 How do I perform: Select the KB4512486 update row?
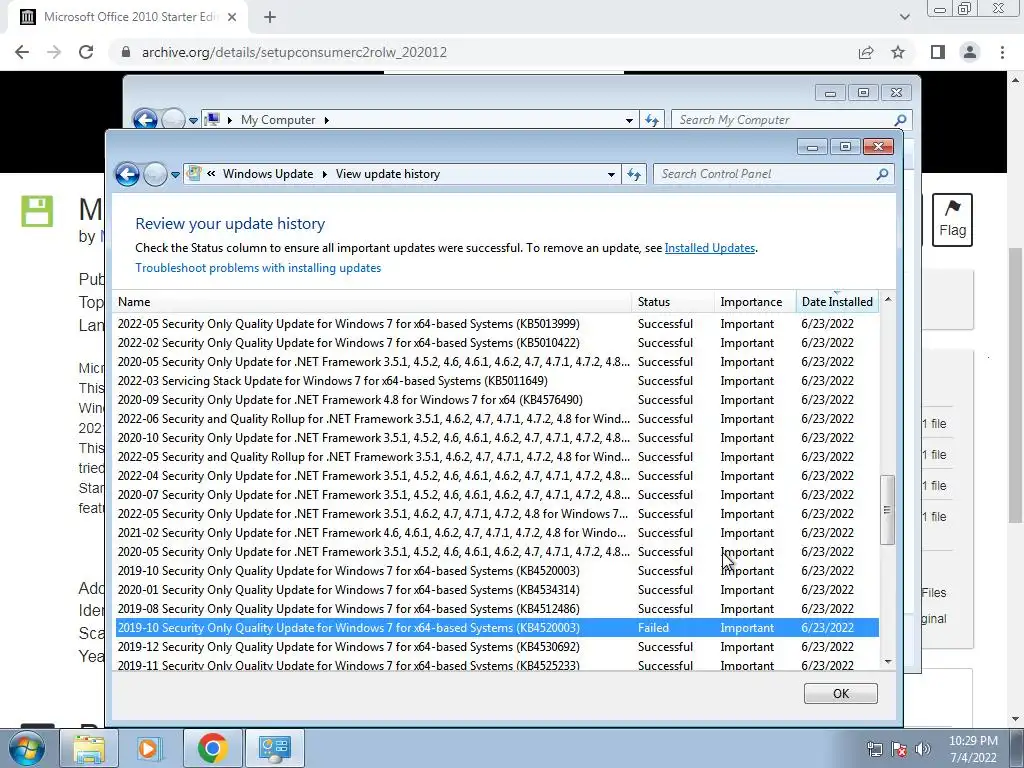[x=497, y=609]
